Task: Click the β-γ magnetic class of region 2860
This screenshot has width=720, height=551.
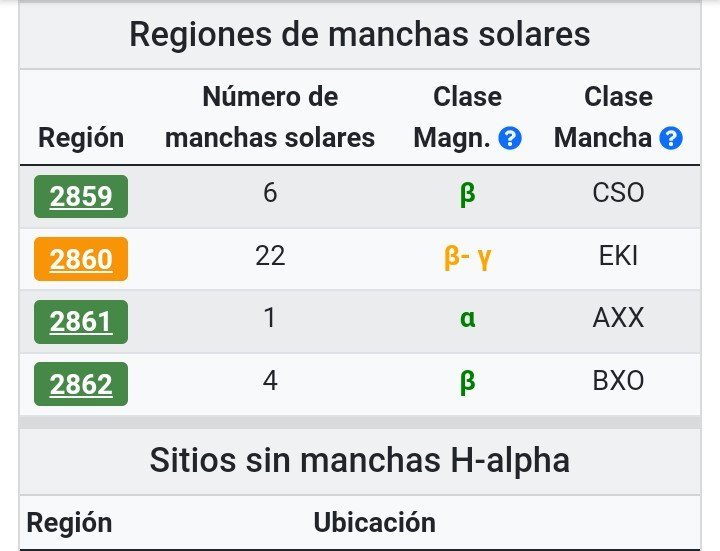Action: coord(467,257)
